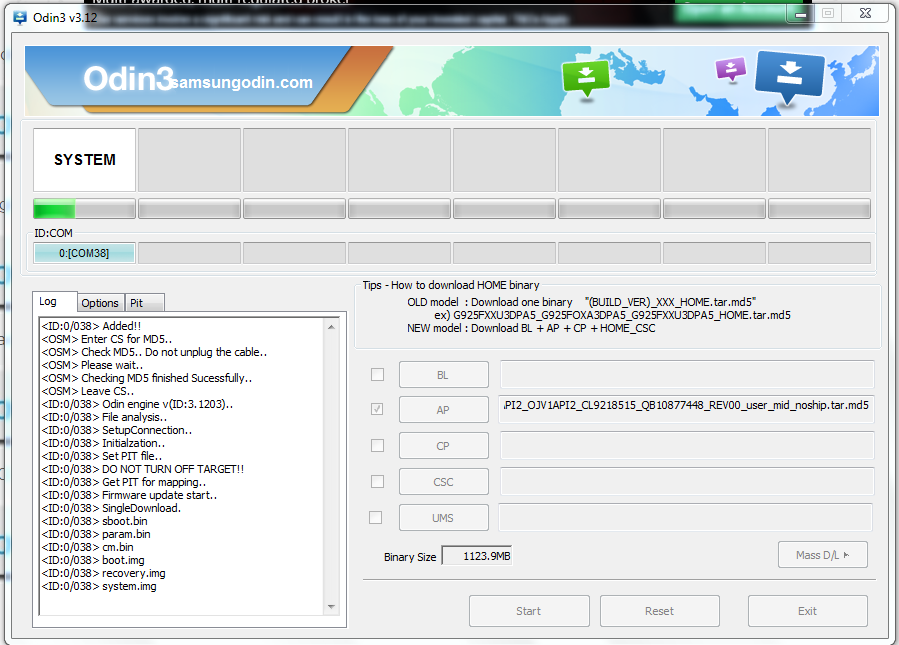899x645 pixels.
Task: Enable the UMS checkbox
Action: pyautogui.click(x=376, y=518)
